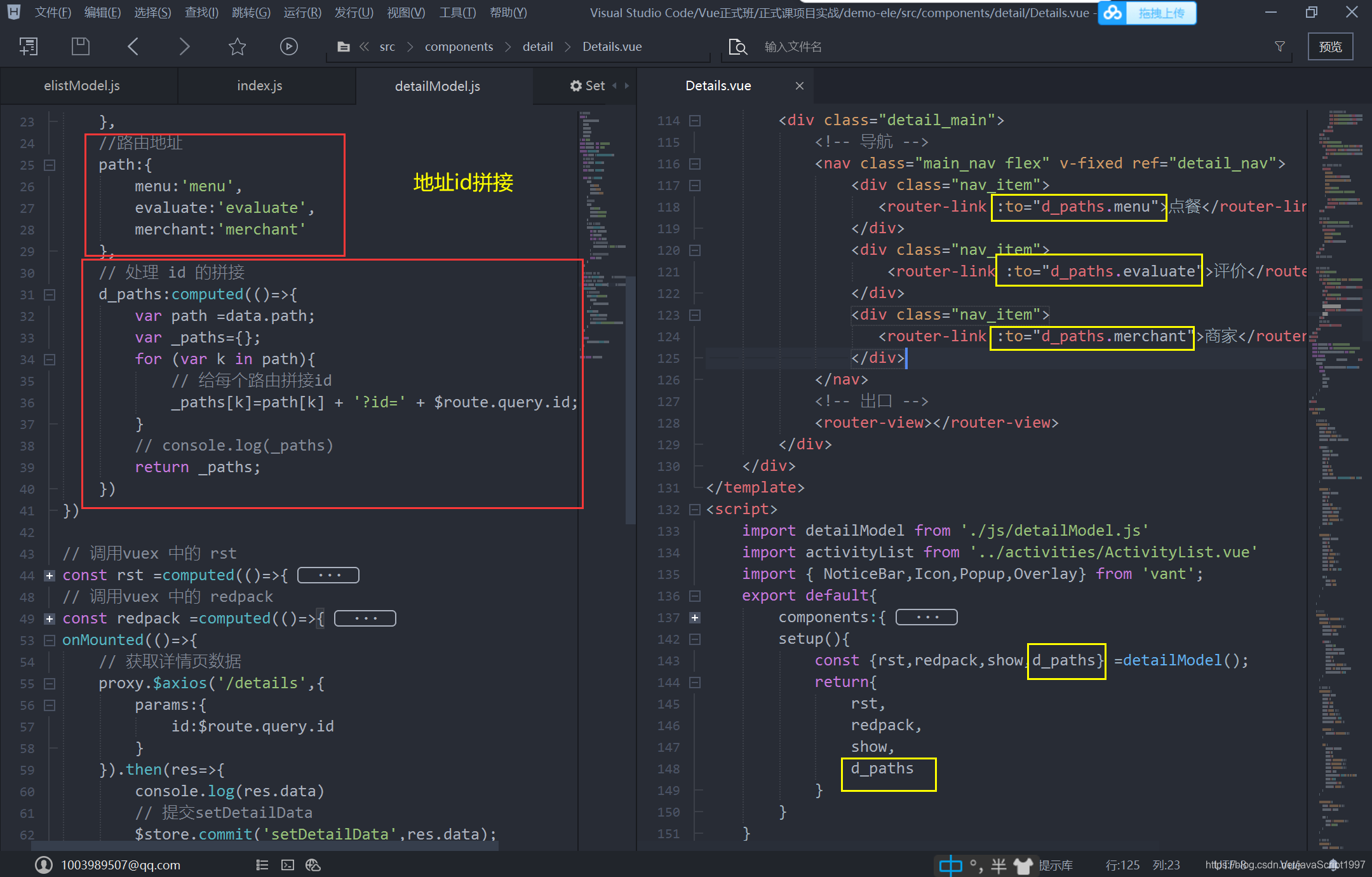Click the tab scroll right arrow

(x=626, y=85)
